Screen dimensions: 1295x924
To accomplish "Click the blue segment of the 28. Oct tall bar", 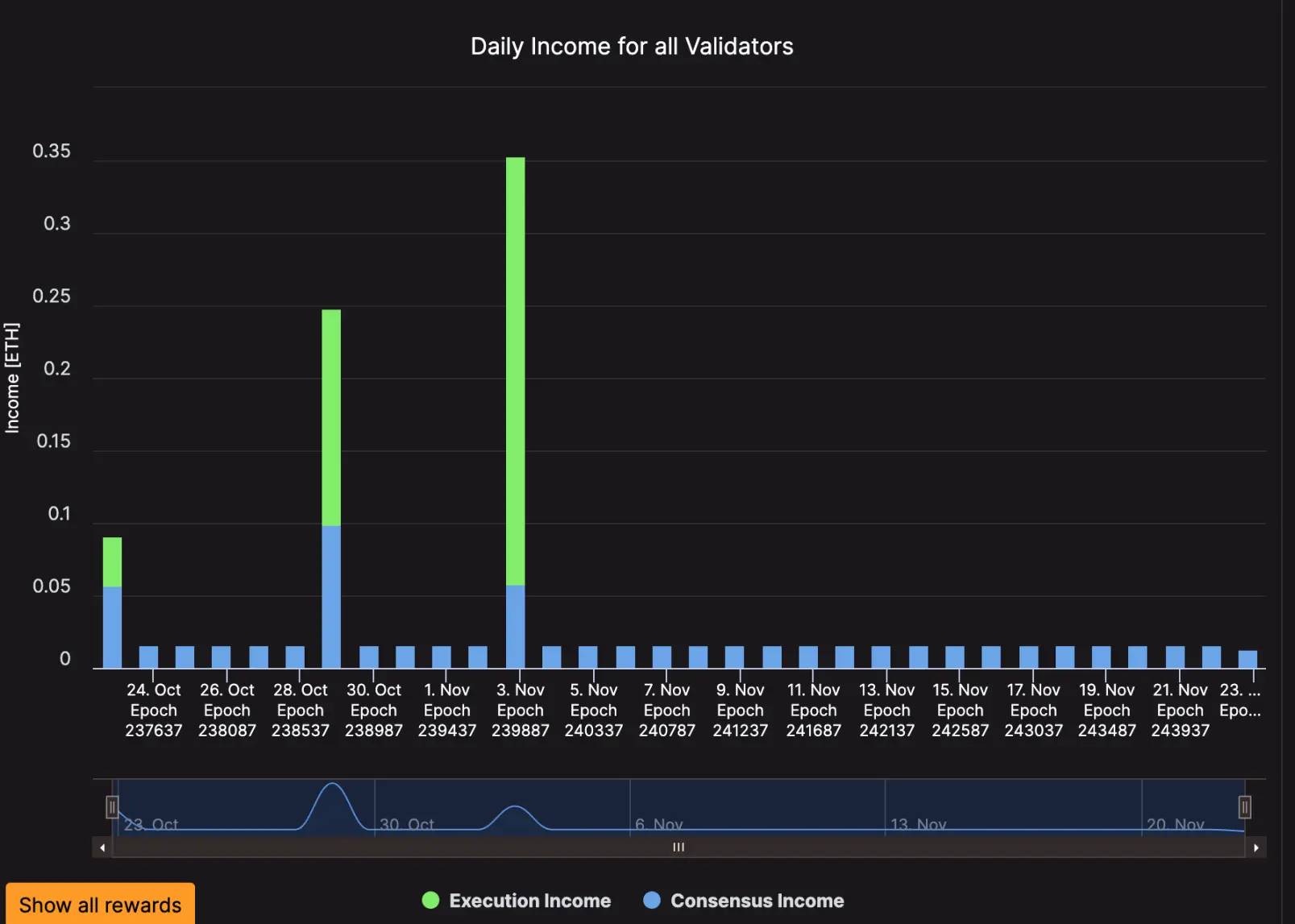I will click(331, 597).
